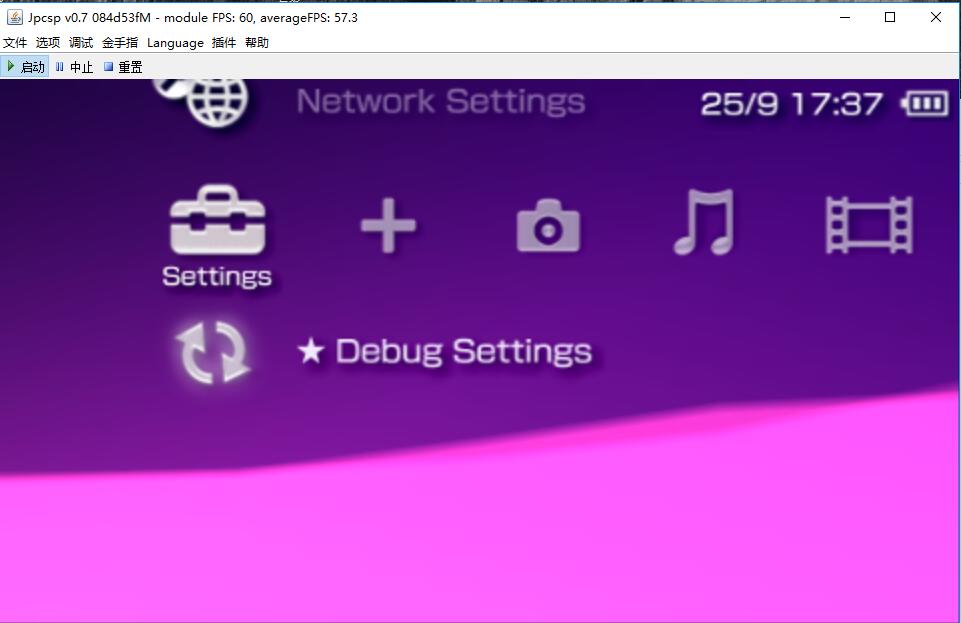The image size is (961, 623).
Task: Click the plus Extras icon
Action: pos(388,225)
